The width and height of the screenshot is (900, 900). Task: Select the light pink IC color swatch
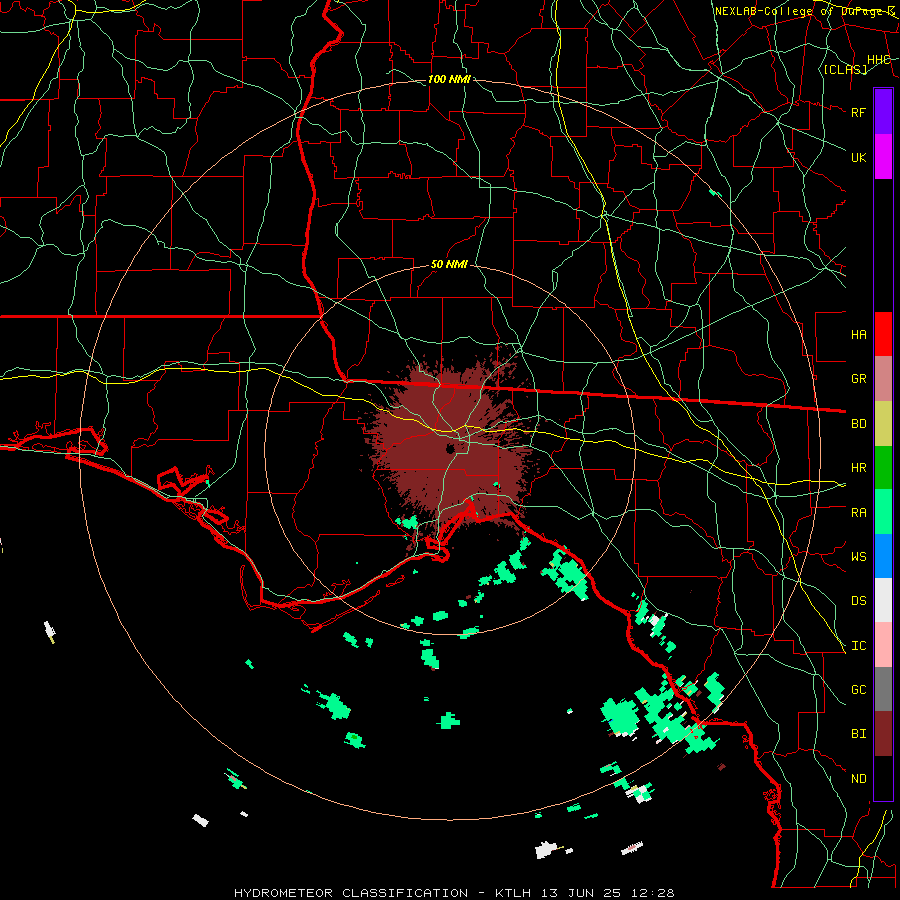tap(883, 645)
